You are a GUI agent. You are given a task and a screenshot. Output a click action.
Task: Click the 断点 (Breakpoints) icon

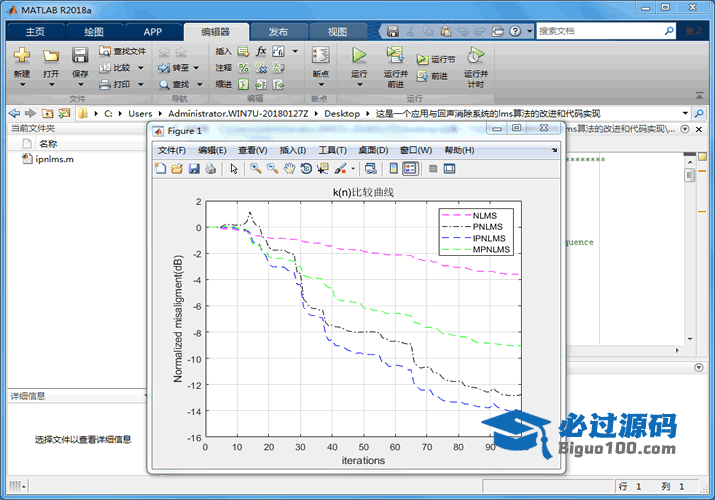(321, 55)
